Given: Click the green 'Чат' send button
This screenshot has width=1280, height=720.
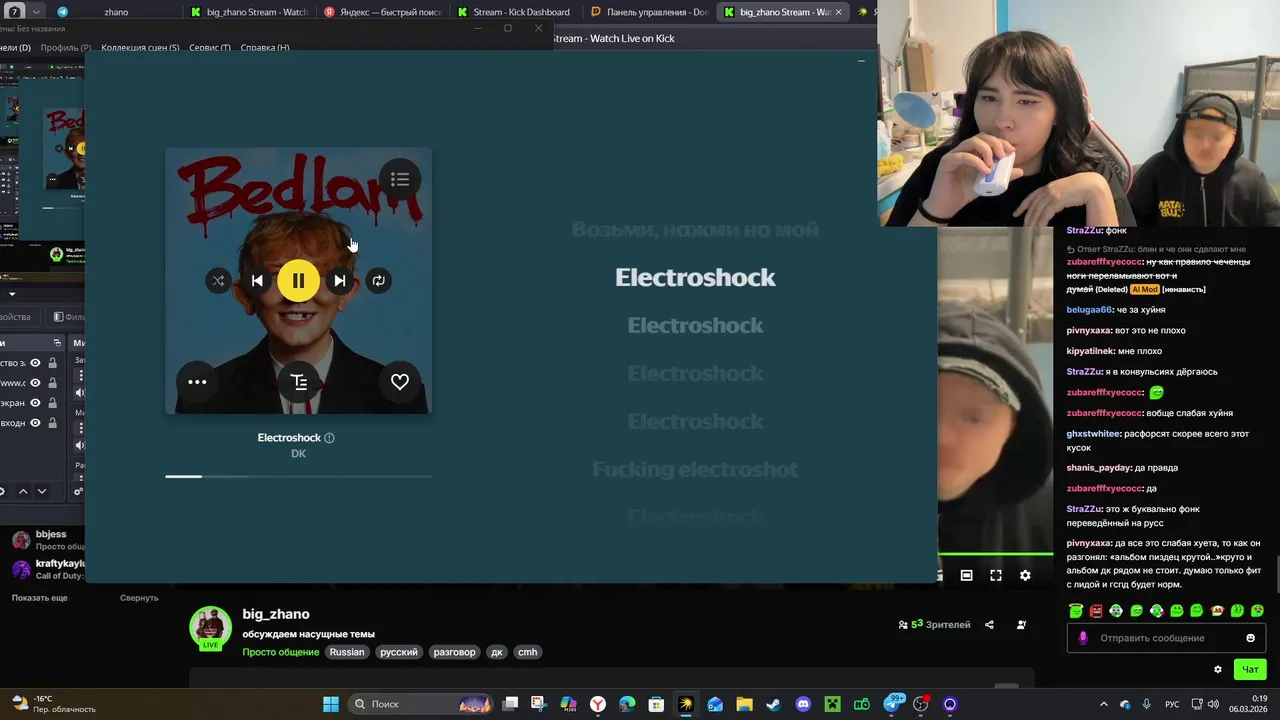Looking at the screenshot, I should point(1250,670).
